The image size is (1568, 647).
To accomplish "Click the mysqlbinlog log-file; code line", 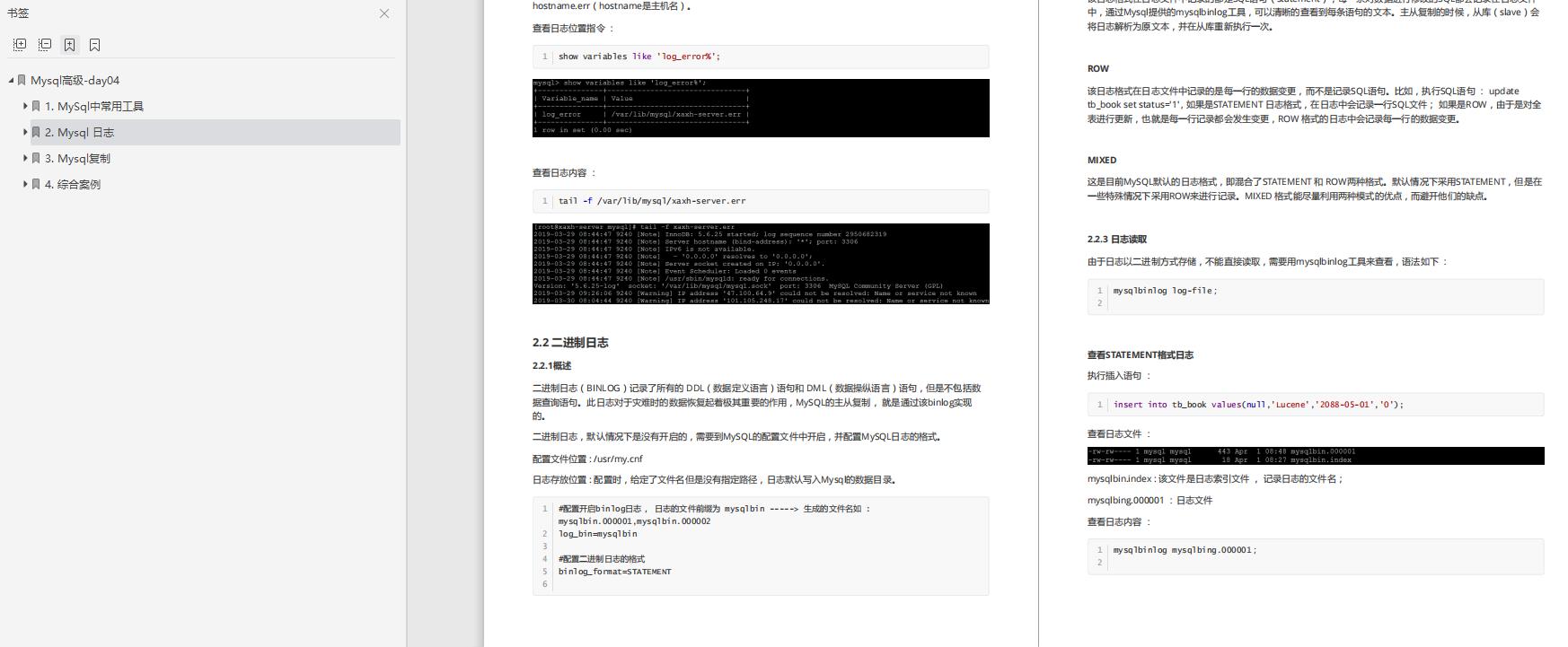I will pos(1166,291).
